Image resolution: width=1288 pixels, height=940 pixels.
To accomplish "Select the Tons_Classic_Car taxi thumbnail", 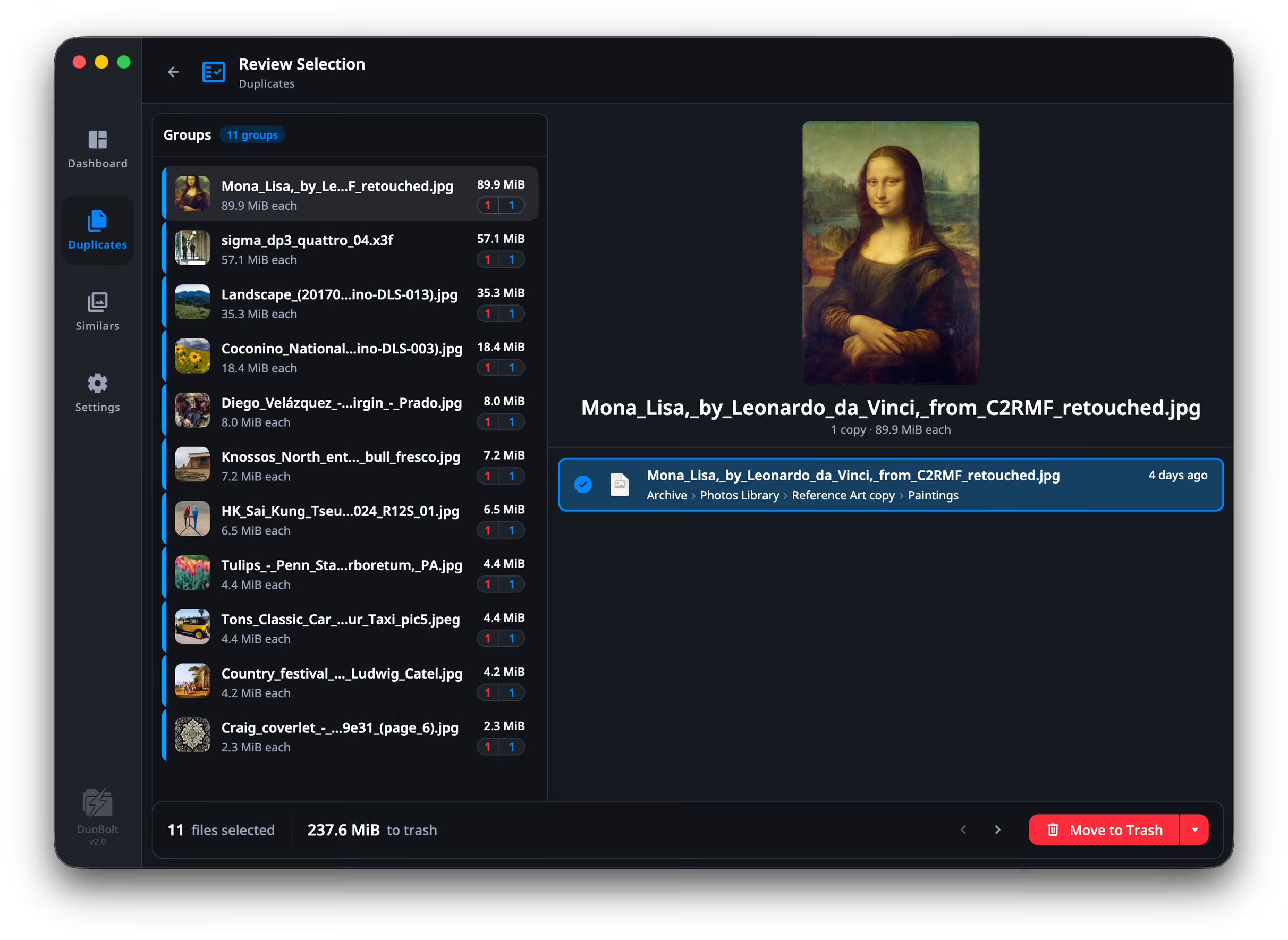I will pyautogui.click(x=192, y=627).
